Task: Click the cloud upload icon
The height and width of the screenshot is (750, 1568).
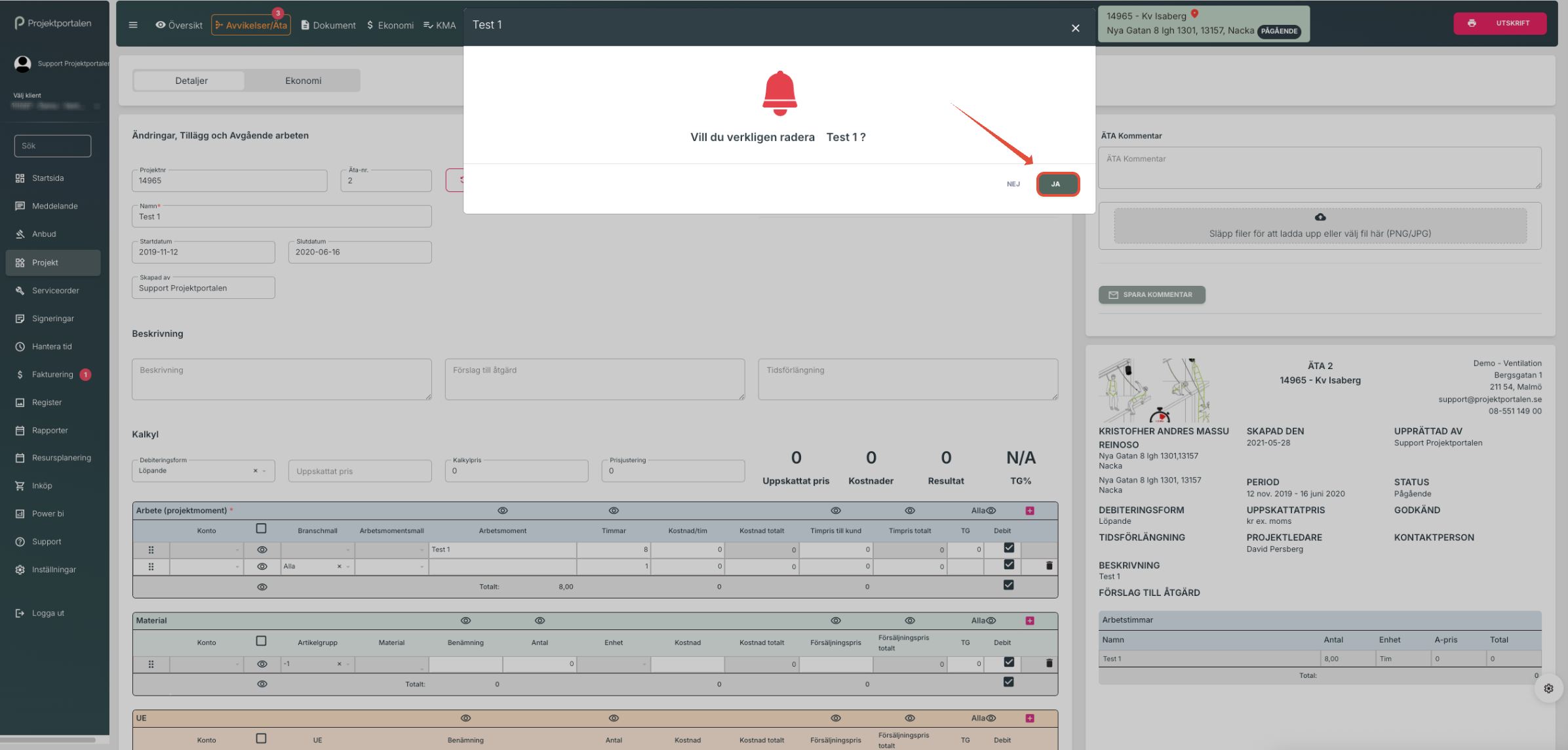Action: click(x=1320, y=217)
